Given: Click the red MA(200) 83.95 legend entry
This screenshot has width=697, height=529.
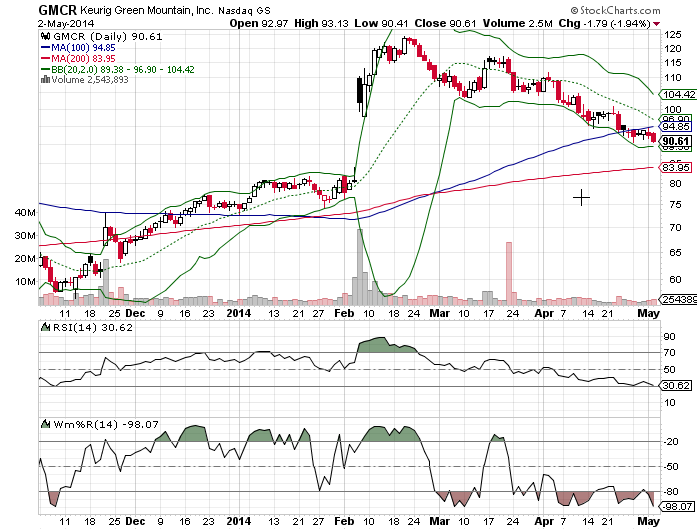Looking at the screenshot, I should coord(78,59).
